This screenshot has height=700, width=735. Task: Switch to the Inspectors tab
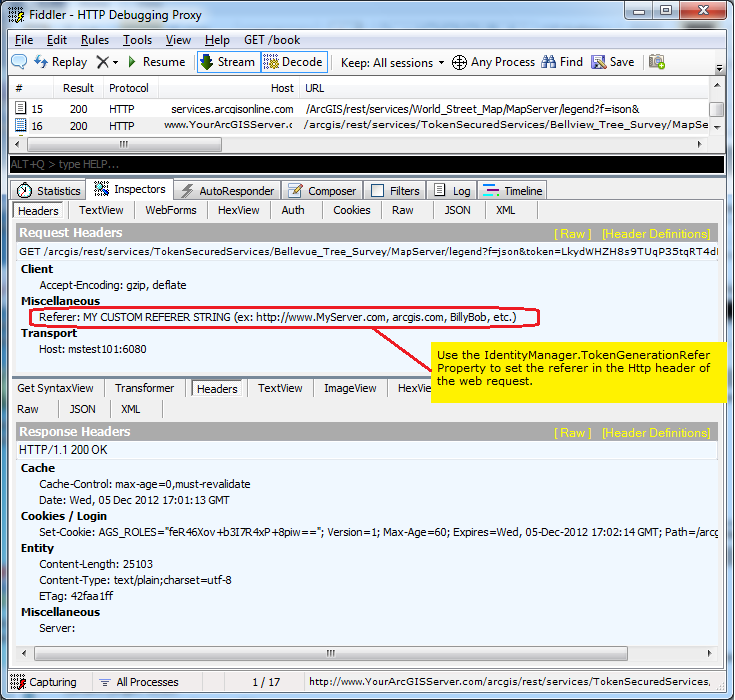pyautogui.click(x=129, y=189)
